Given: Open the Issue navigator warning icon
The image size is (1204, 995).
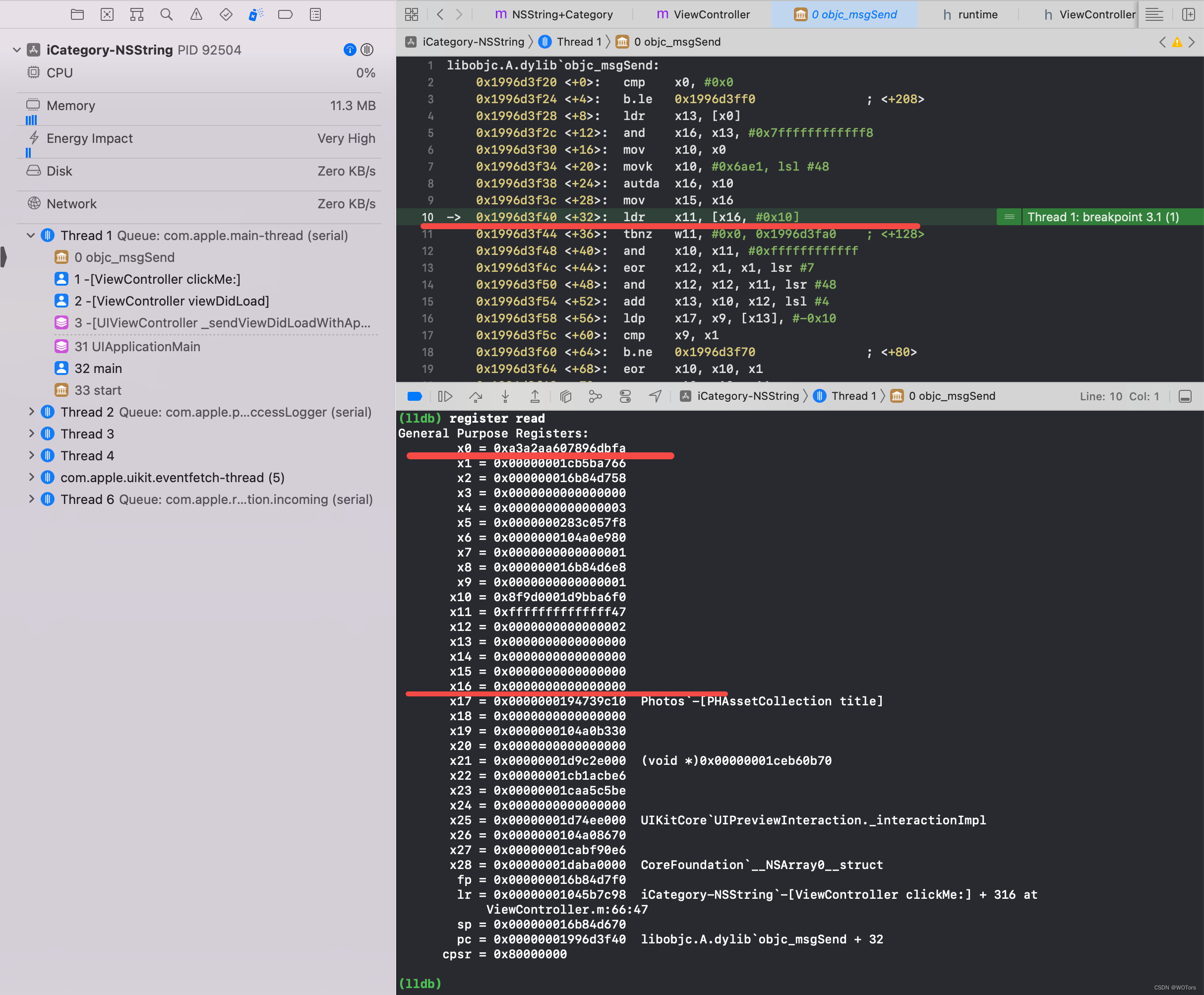Looking at the screenshot, I should (196, 14).
